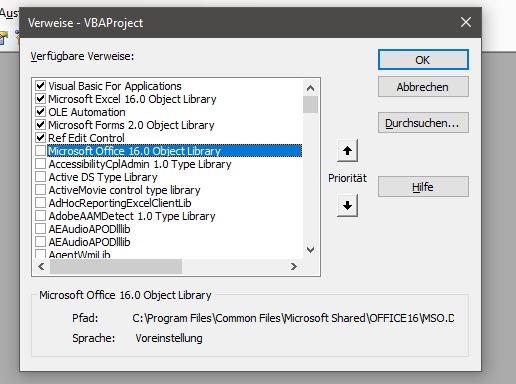Uncheck OLE Automation reference
Viewport: 516px width, 384px height.
40,112
